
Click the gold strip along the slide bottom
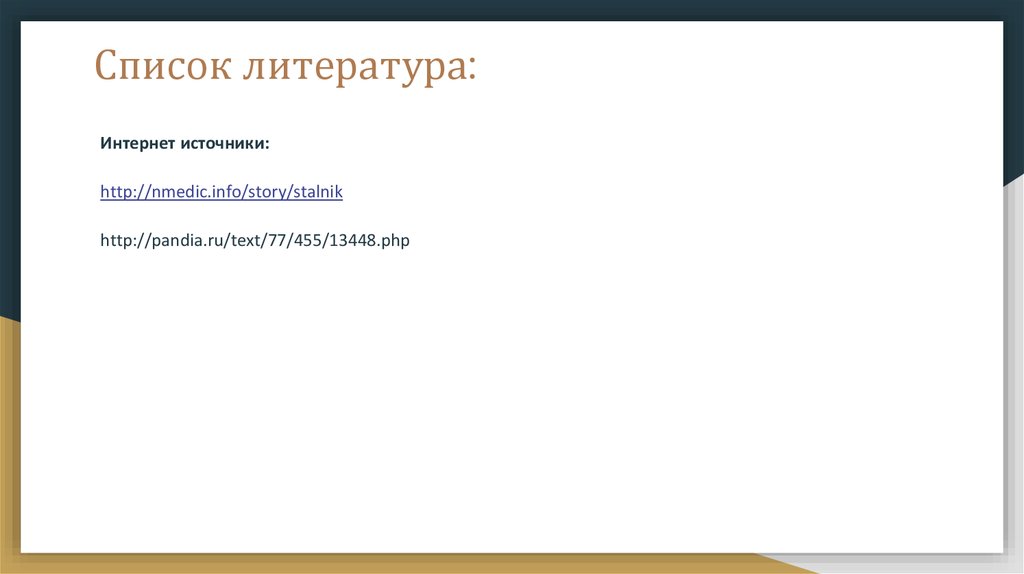click(400, 564)
